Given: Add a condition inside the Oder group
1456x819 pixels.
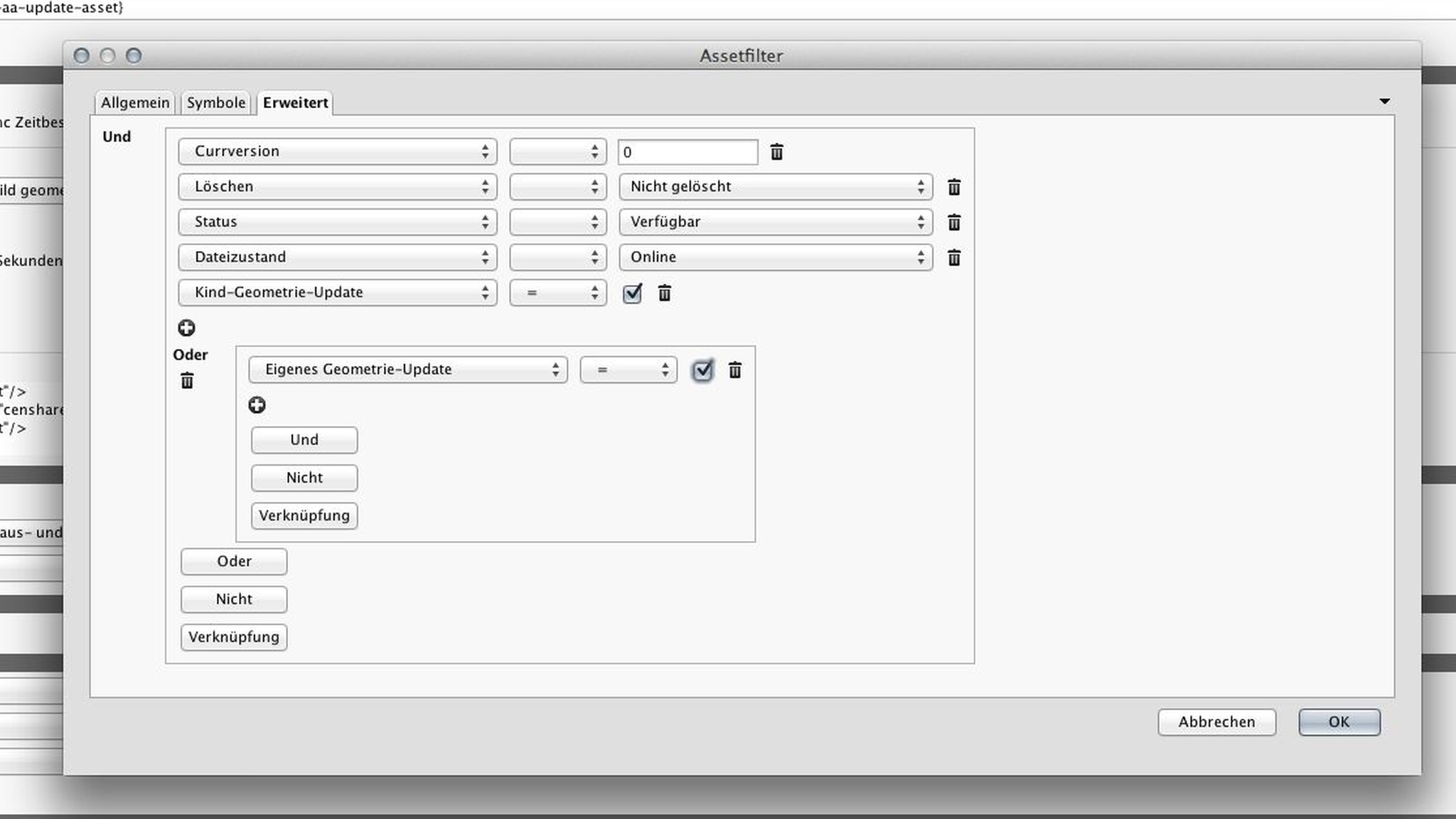Looking at the screenshot, I should point(257,405).
